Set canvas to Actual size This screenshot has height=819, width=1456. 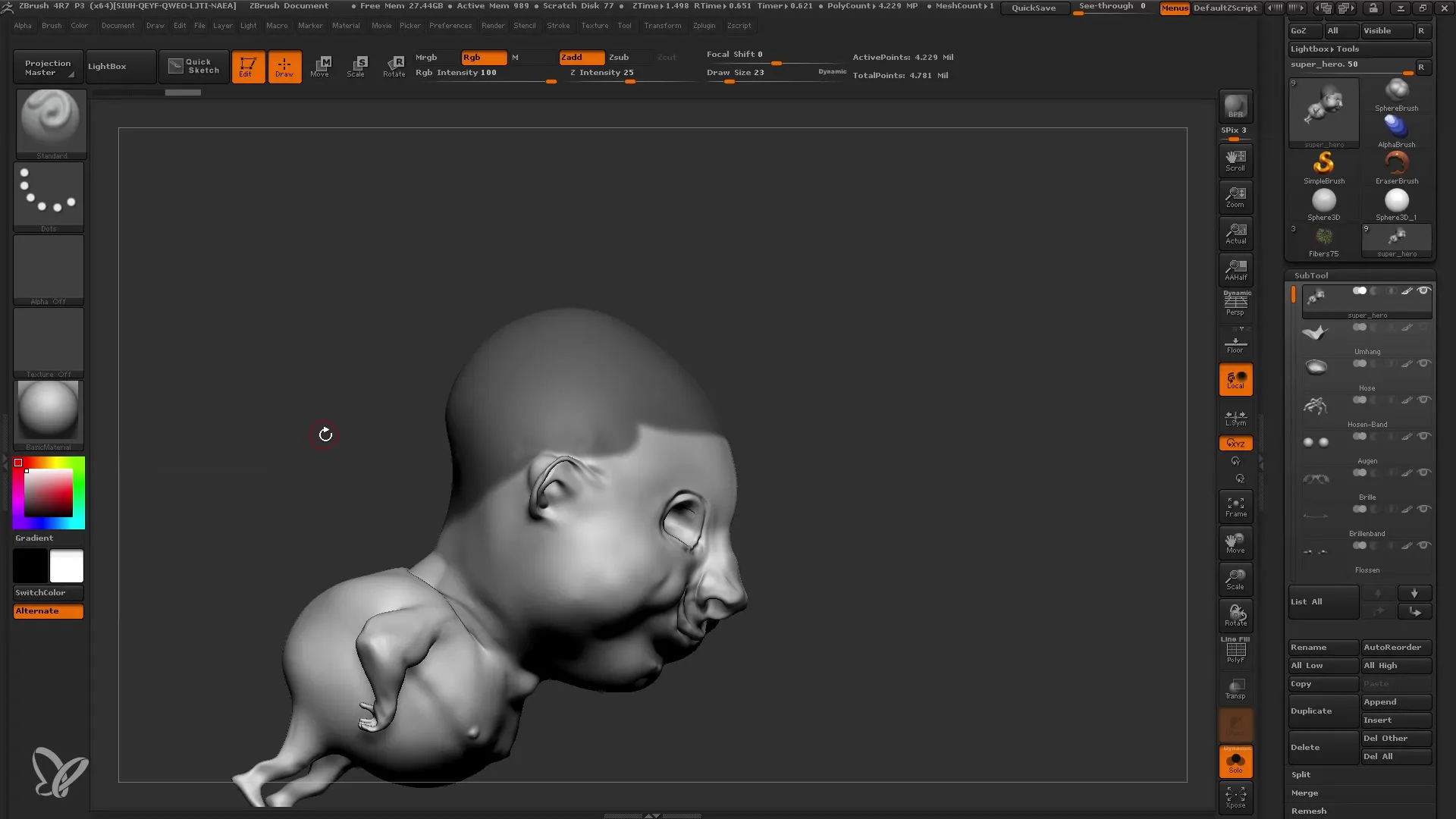click(1235, 233)
